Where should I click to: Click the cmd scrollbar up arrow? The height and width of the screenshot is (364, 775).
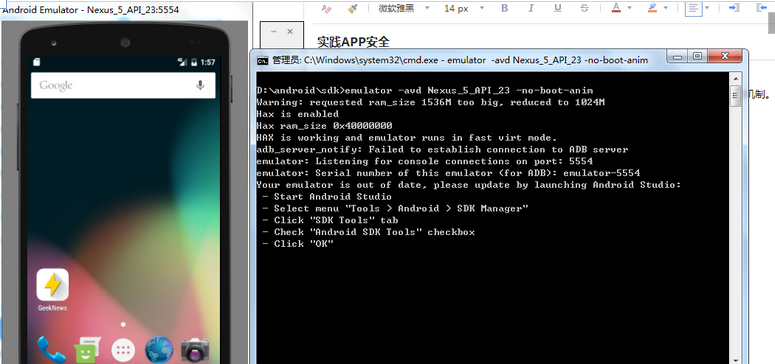[735, 78]
